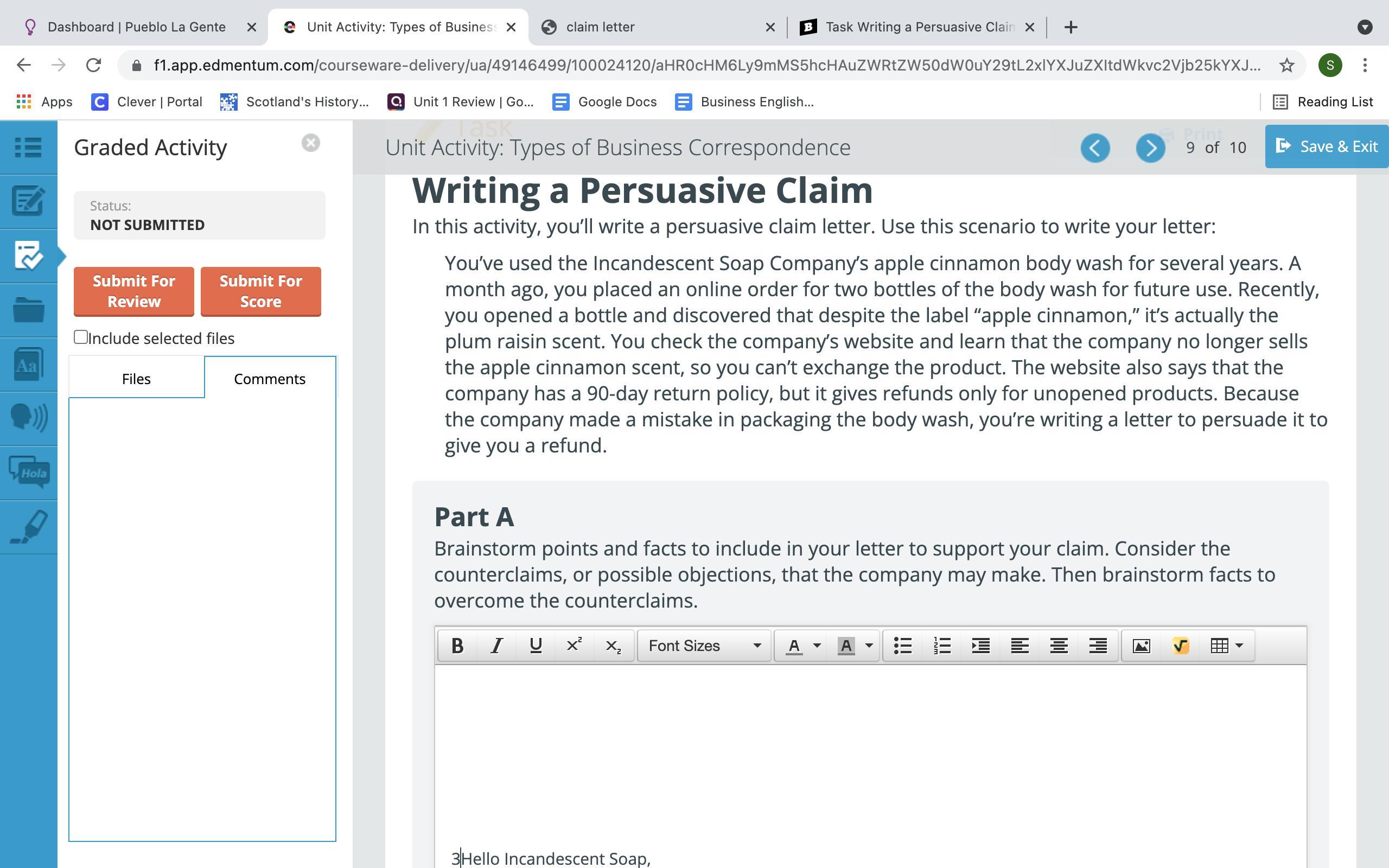Open the highlighter tool in sidebar

[28, 527]
